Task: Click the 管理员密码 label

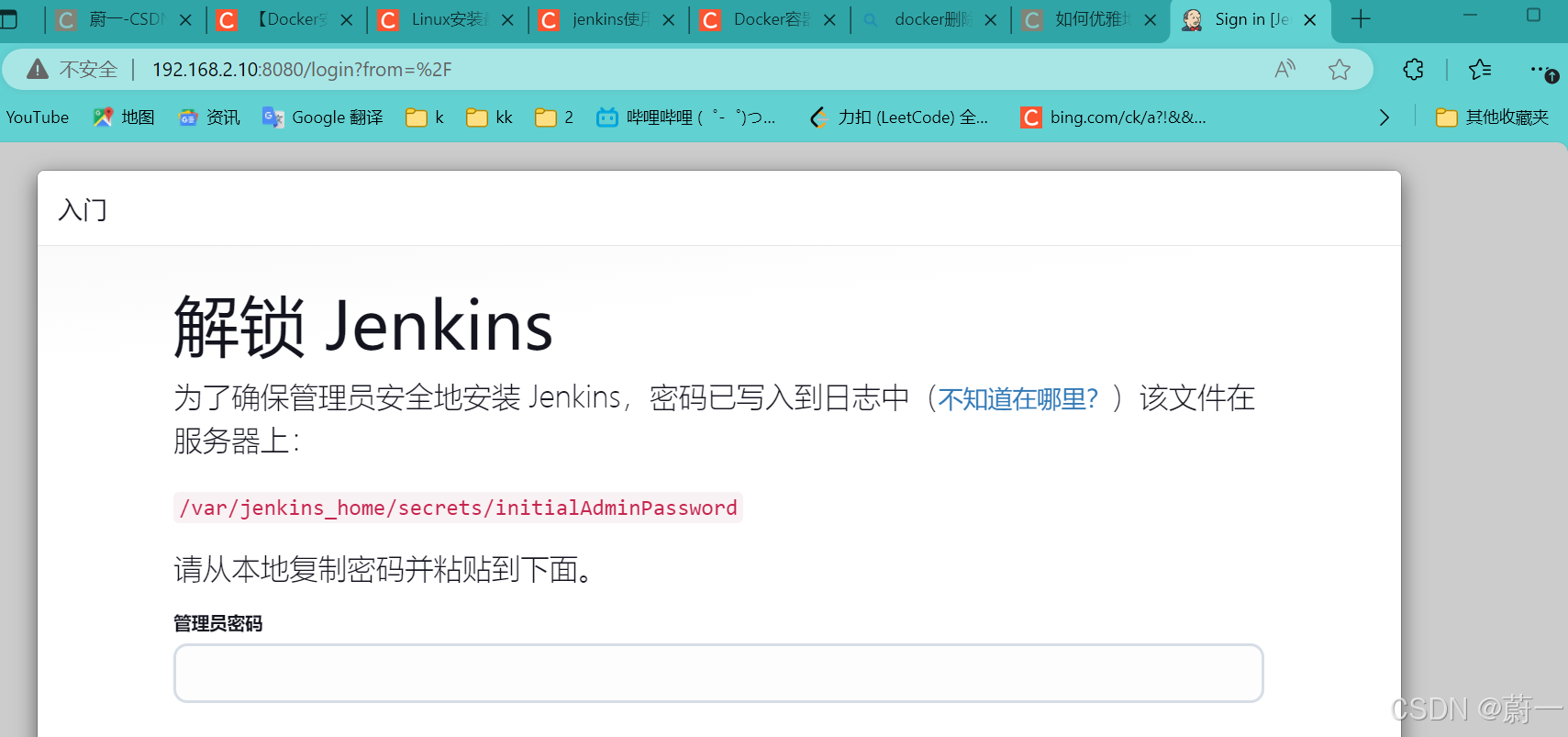Action: point(218,624)
